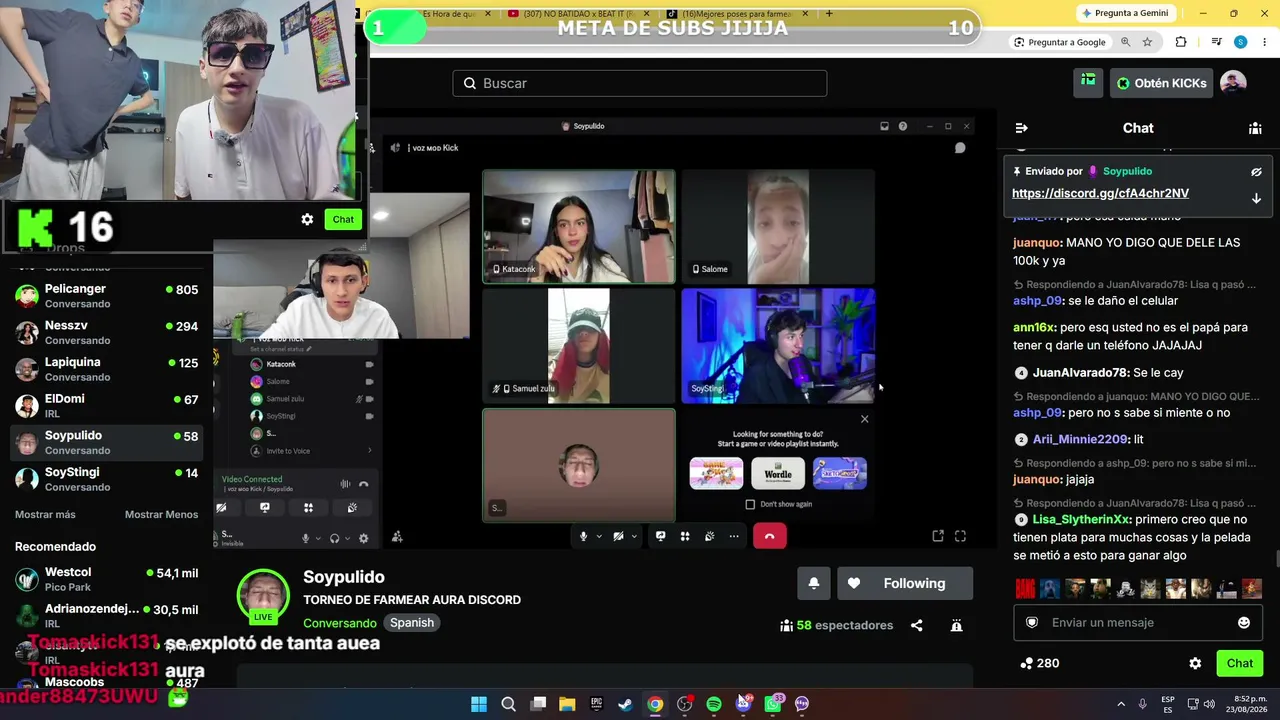Turn on the camera in the Discord call bar
This screenshot has width=1280, height=720.
(x=618, y=536)
